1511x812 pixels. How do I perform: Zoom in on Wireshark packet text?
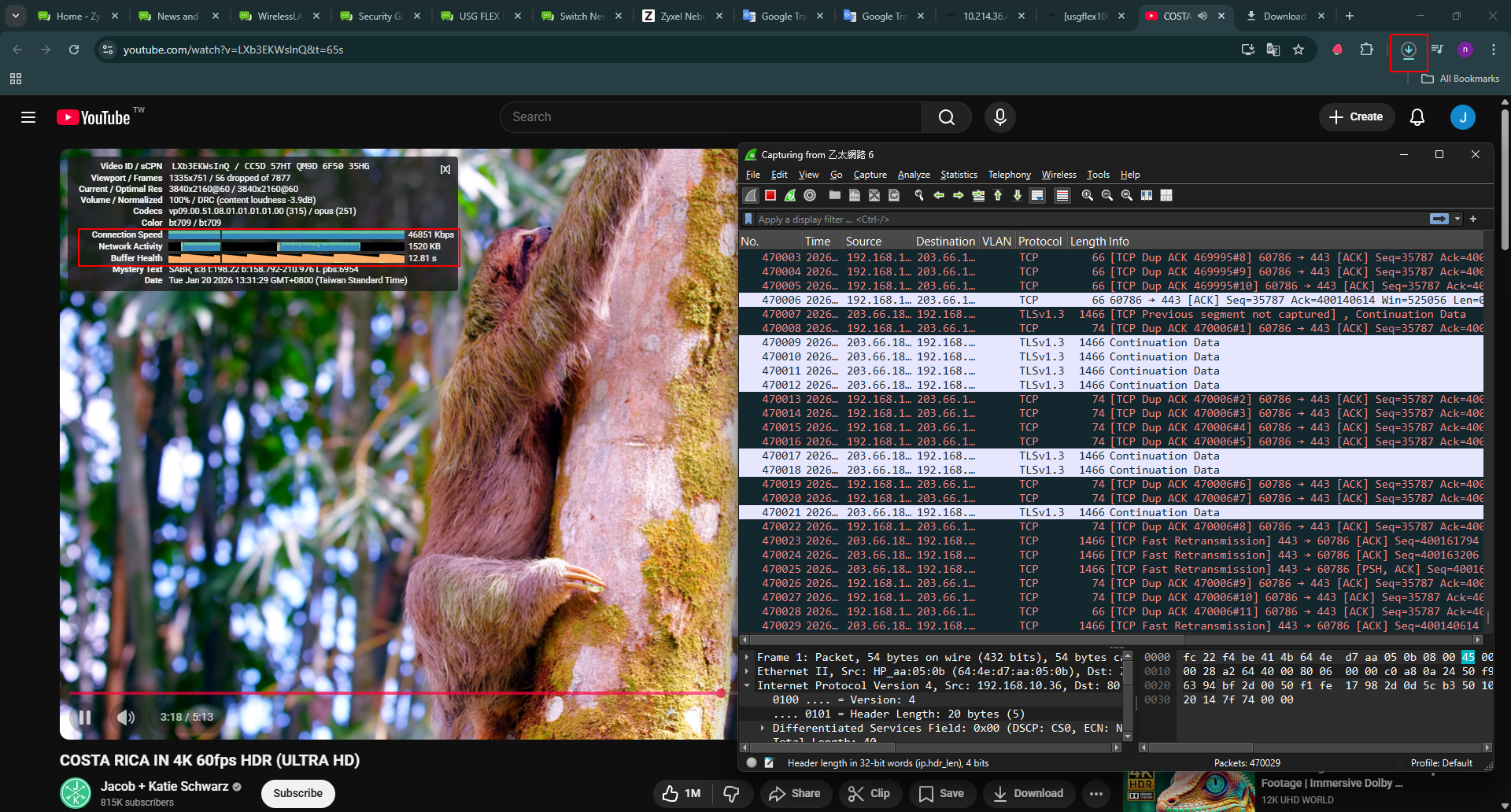[x=1088, y=195]
